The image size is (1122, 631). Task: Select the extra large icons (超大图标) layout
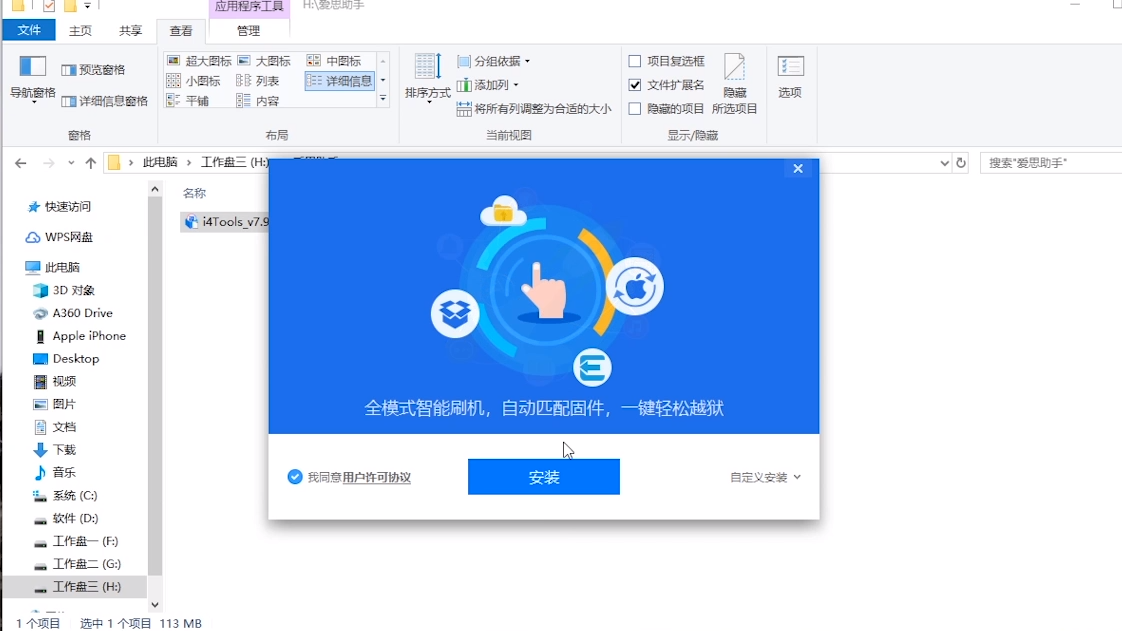[199, 61]
